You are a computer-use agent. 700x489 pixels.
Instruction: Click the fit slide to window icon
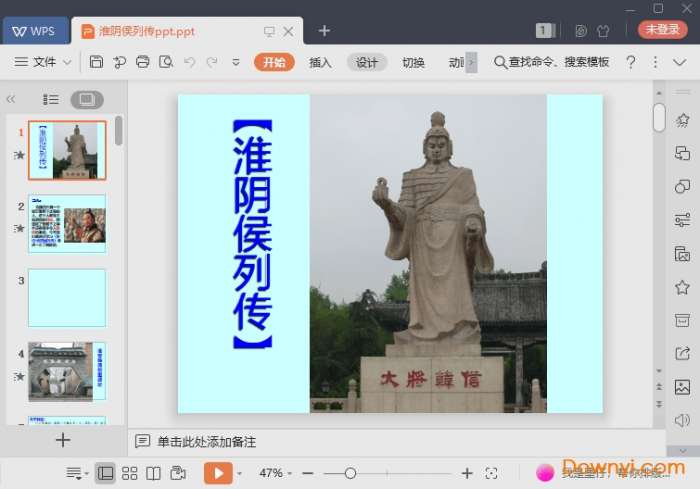pos(491,473)
